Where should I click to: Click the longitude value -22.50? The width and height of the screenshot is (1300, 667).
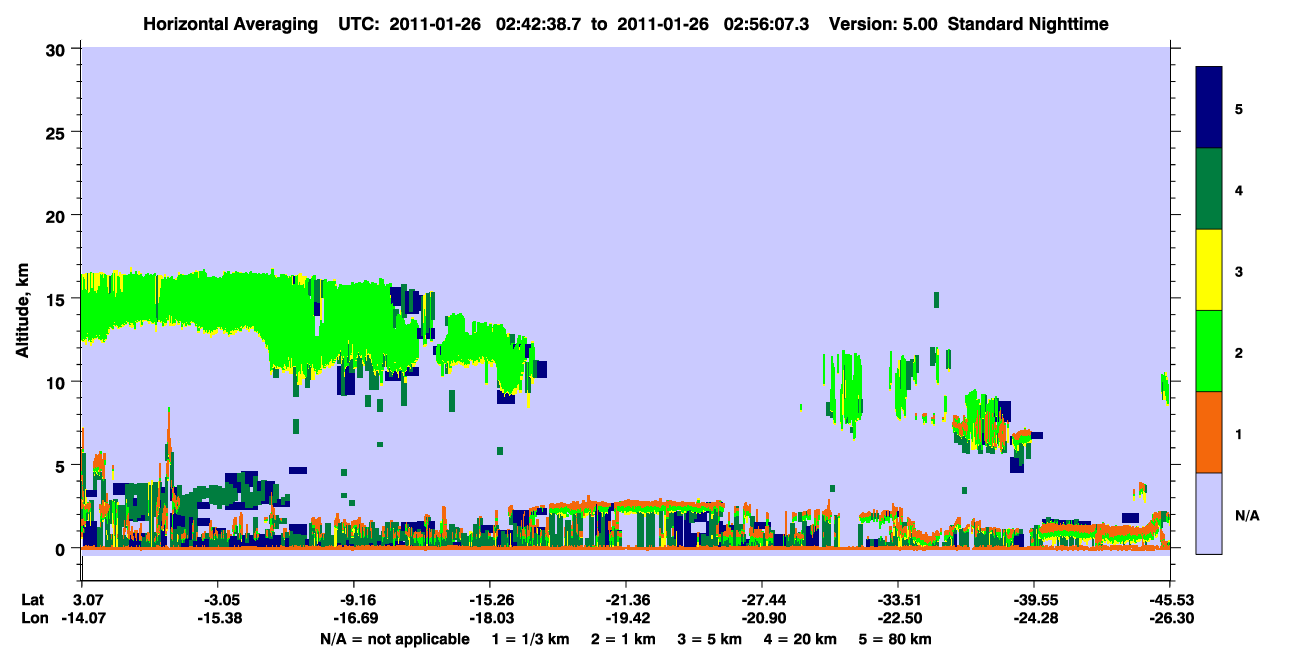(897, 619)
